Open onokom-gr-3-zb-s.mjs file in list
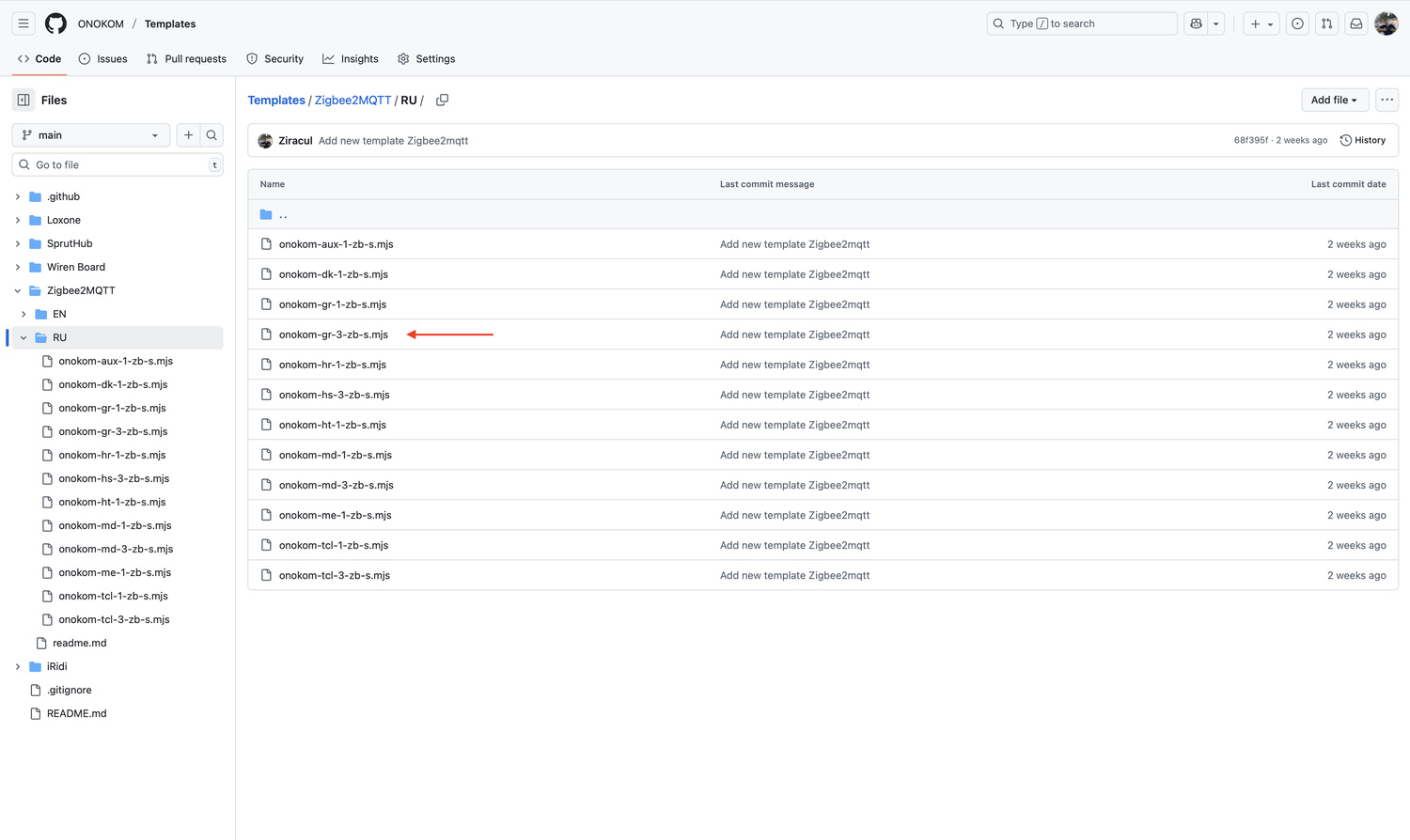The height and width of the screenshot is (840, 1410). coord(333,334)
